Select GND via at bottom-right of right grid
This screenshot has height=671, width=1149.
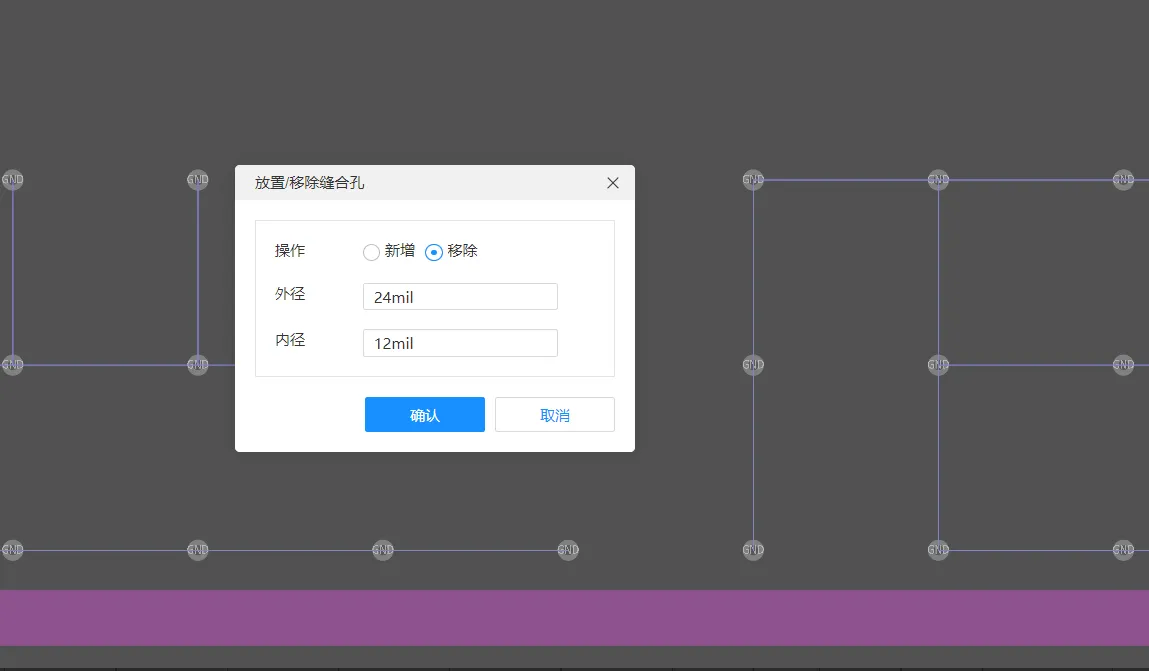pyautogui.click(x=1123, y=550)
